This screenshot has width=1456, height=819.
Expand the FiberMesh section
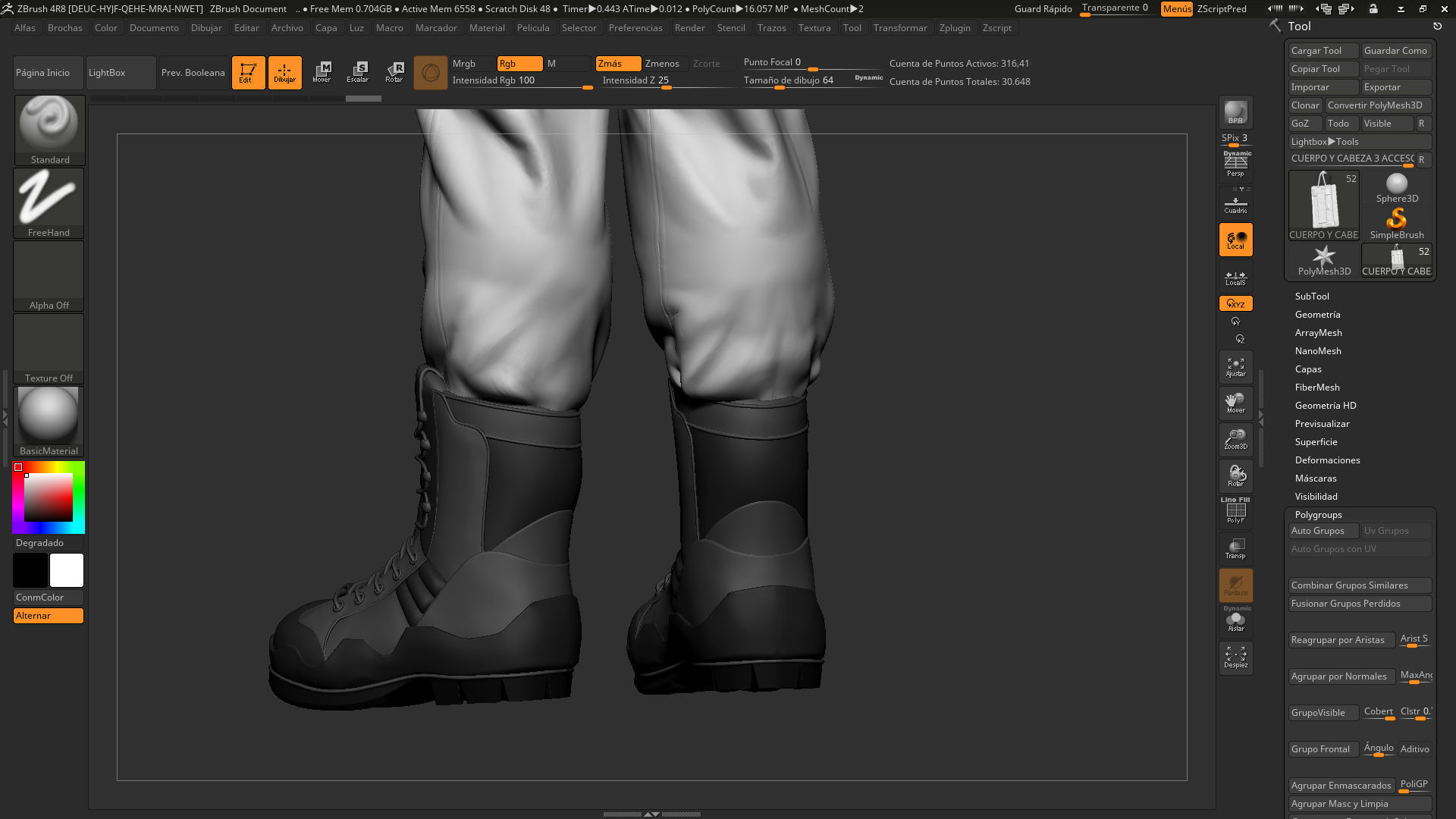tap(1317, 388)
